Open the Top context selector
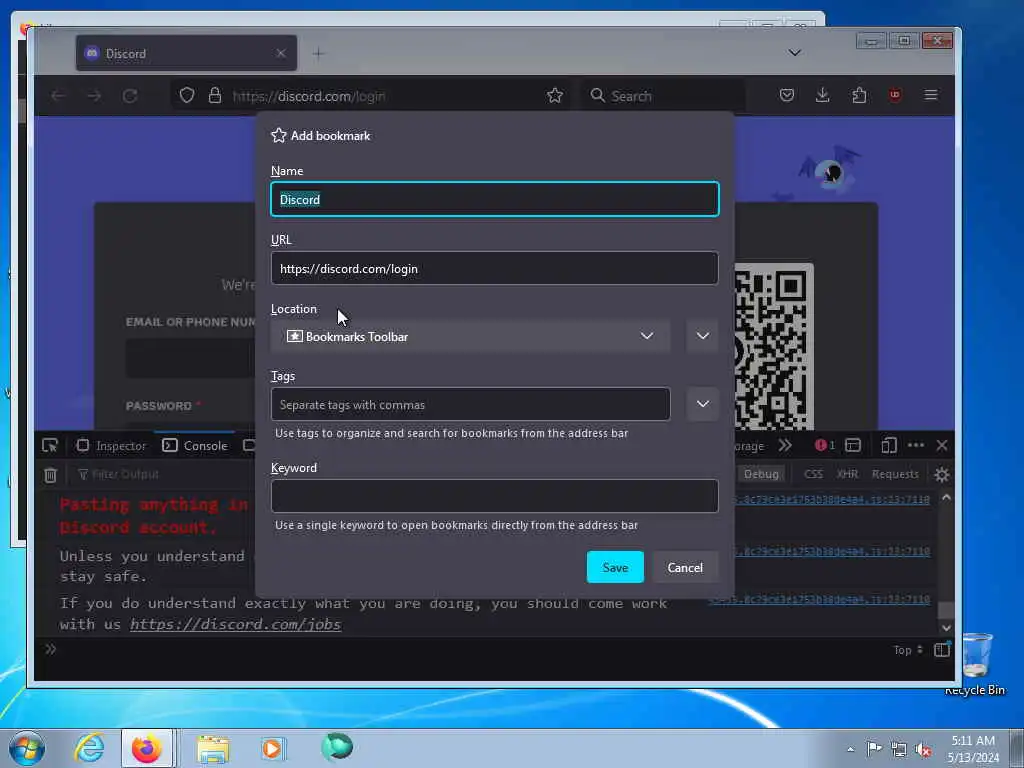Screen dimensions: 1024x768 coord(908,650)
